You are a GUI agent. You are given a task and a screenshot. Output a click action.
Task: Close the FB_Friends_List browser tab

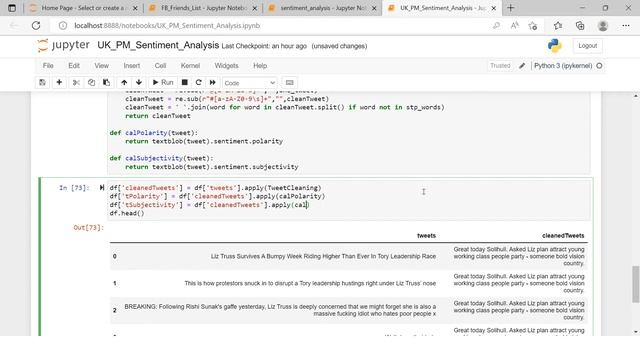pyautogui.click(x=255, y=8)
